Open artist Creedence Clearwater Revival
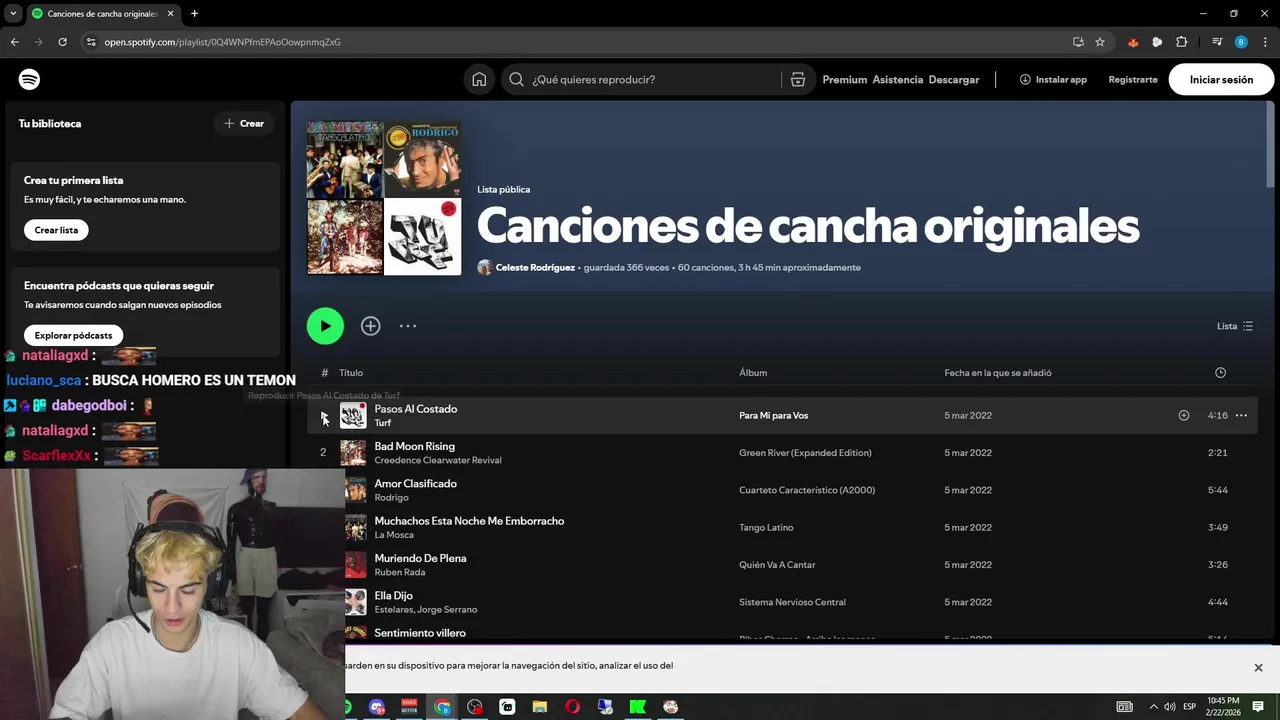Viewport: 1280px width, 720px height. click(438, 460)
